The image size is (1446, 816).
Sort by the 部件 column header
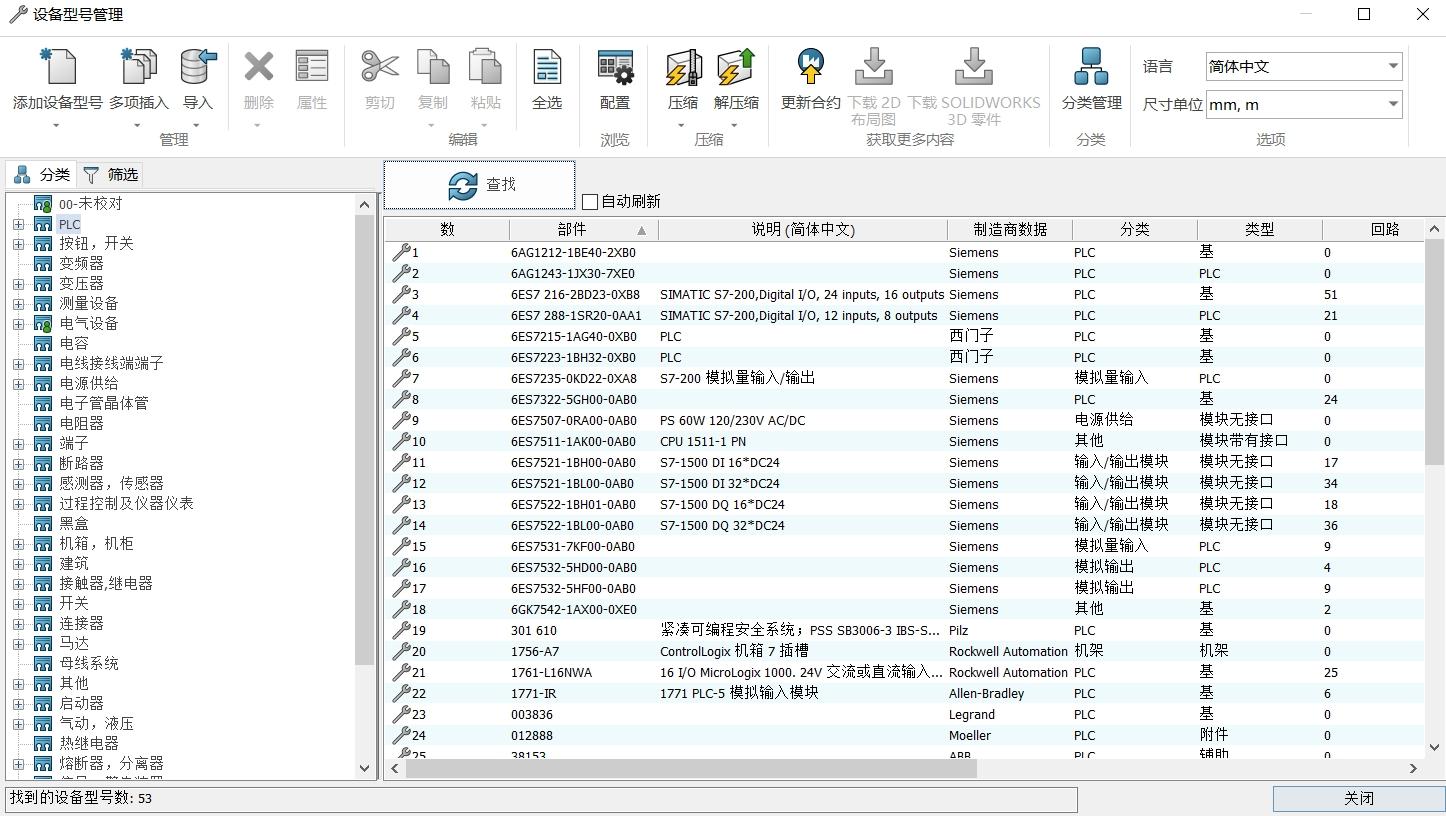point(572,230)
